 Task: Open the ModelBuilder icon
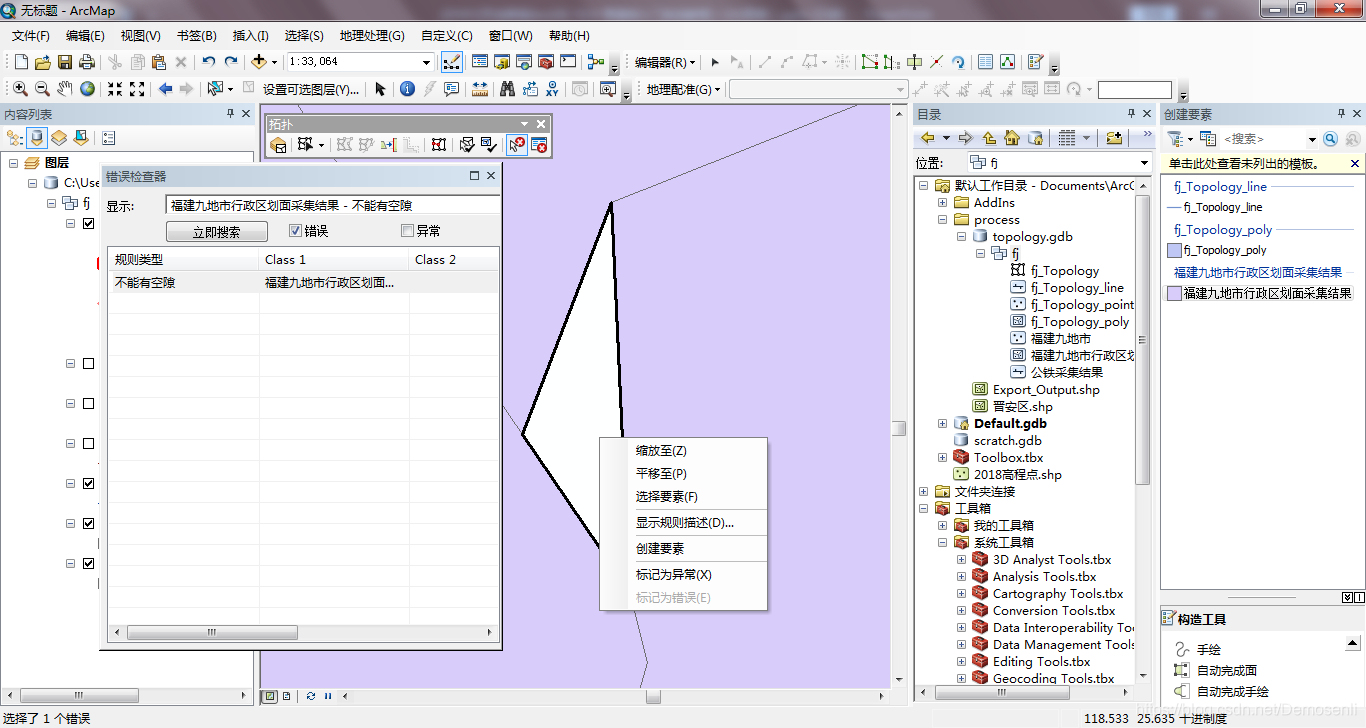point(596,62)
